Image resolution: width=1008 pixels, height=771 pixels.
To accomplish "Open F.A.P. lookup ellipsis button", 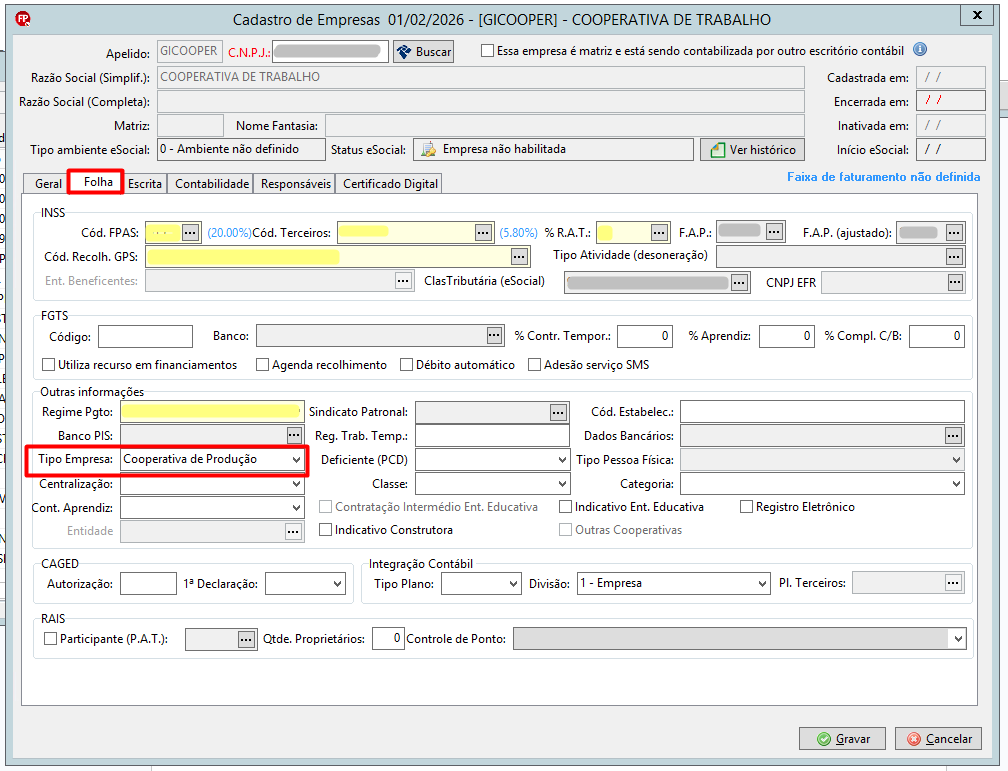I will pyautogui.click(x=775, y=231).
